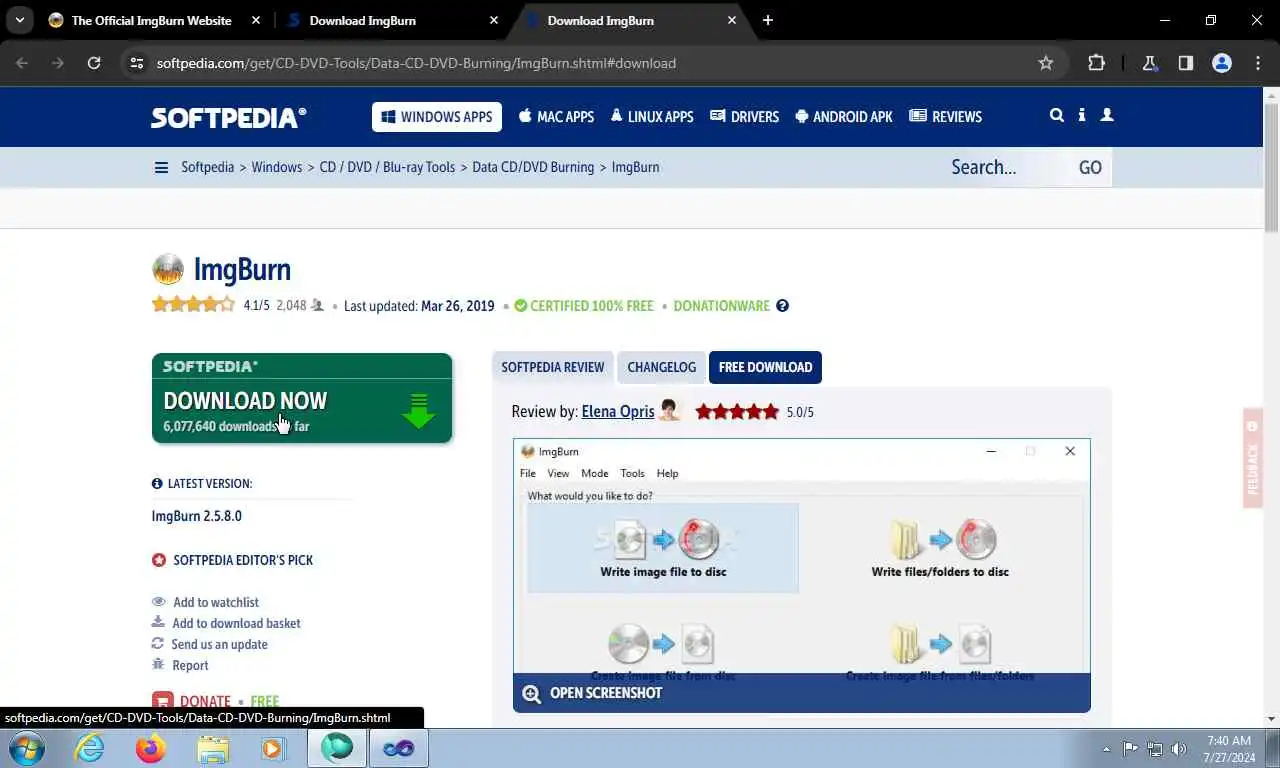Reload the current page
This screenshot has width=1280, height=768.
(94, 63)
